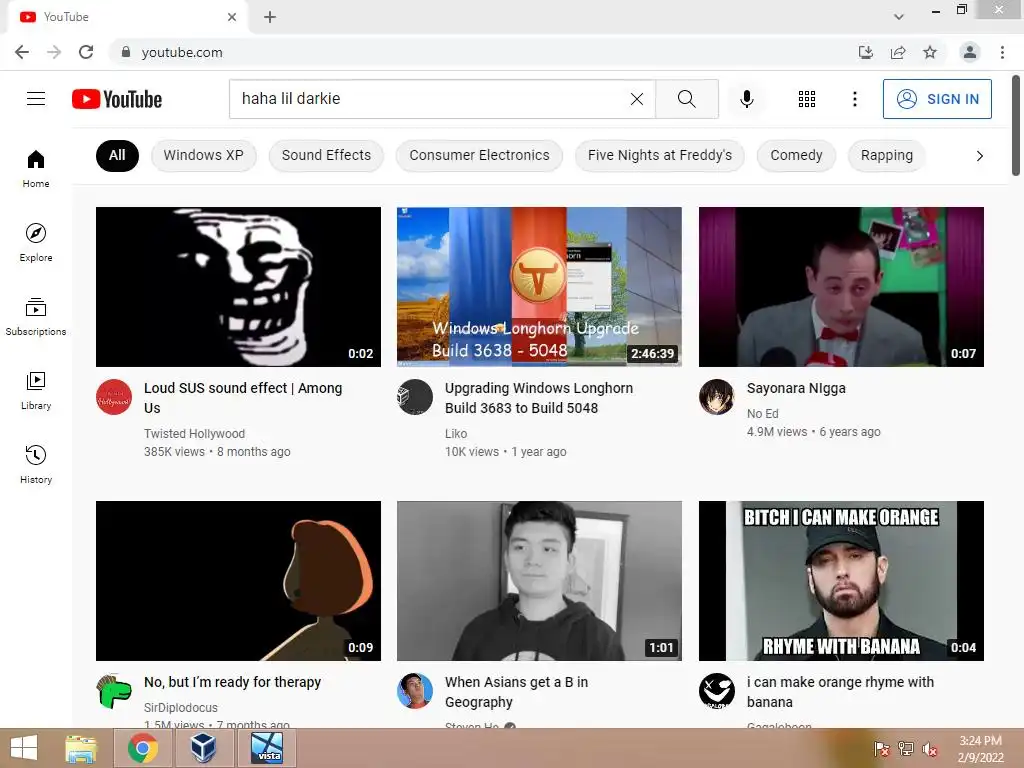Play the 0:07 red bow tie thumbnail
Viewport: 1024px width, 768px height.
point(841,287)
